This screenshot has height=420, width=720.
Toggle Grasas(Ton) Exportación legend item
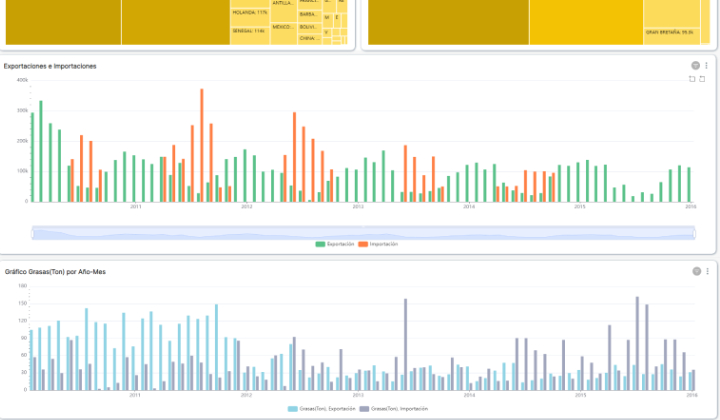[318, 409]
